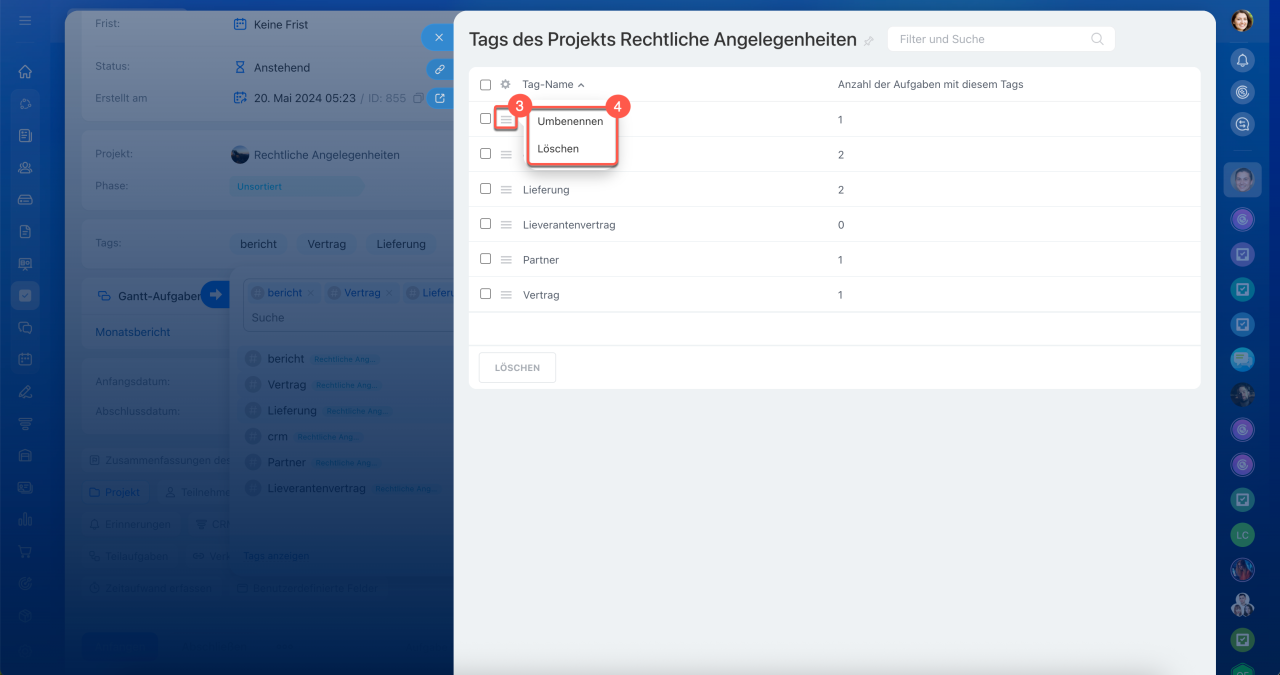Tick the checkbox of the first tag row
The height and width of the screenshot is (675, 1280).
(485, 119)
